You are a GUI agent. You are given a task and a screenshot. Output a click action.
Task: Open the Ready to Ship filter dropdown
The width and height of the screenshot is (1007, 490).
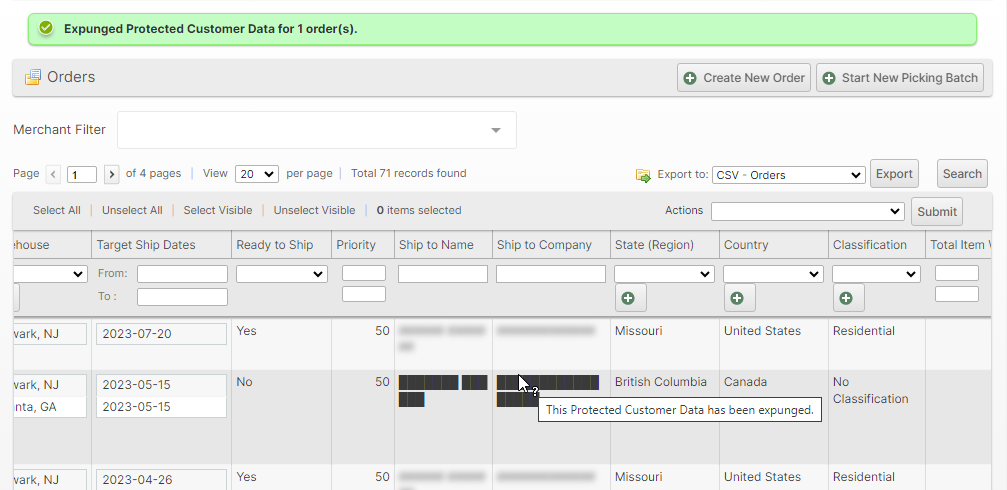point(281,274)
